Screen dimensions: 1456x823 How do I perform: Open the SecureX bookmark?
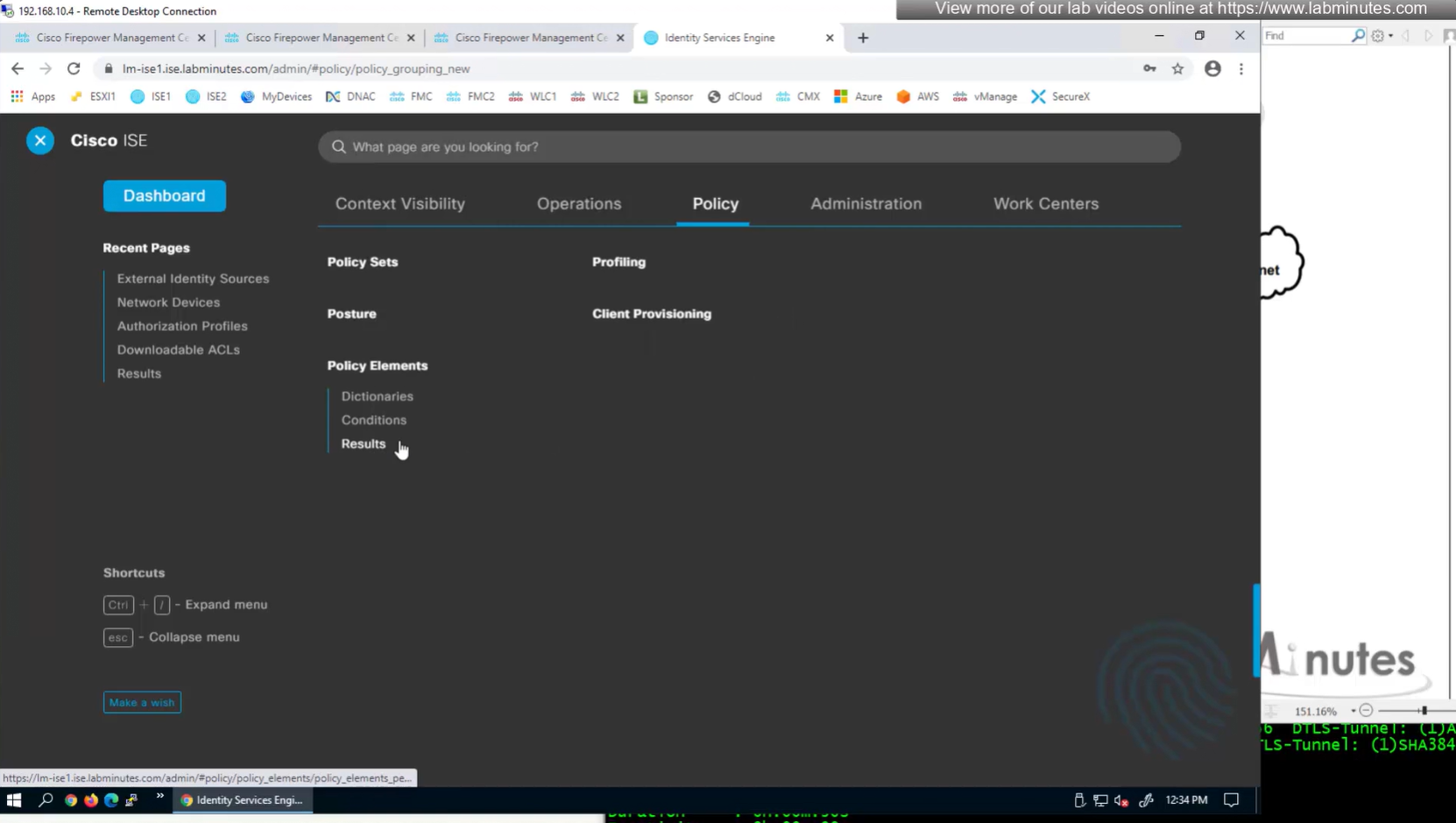pyautogui.click(x=1060, y=96)
